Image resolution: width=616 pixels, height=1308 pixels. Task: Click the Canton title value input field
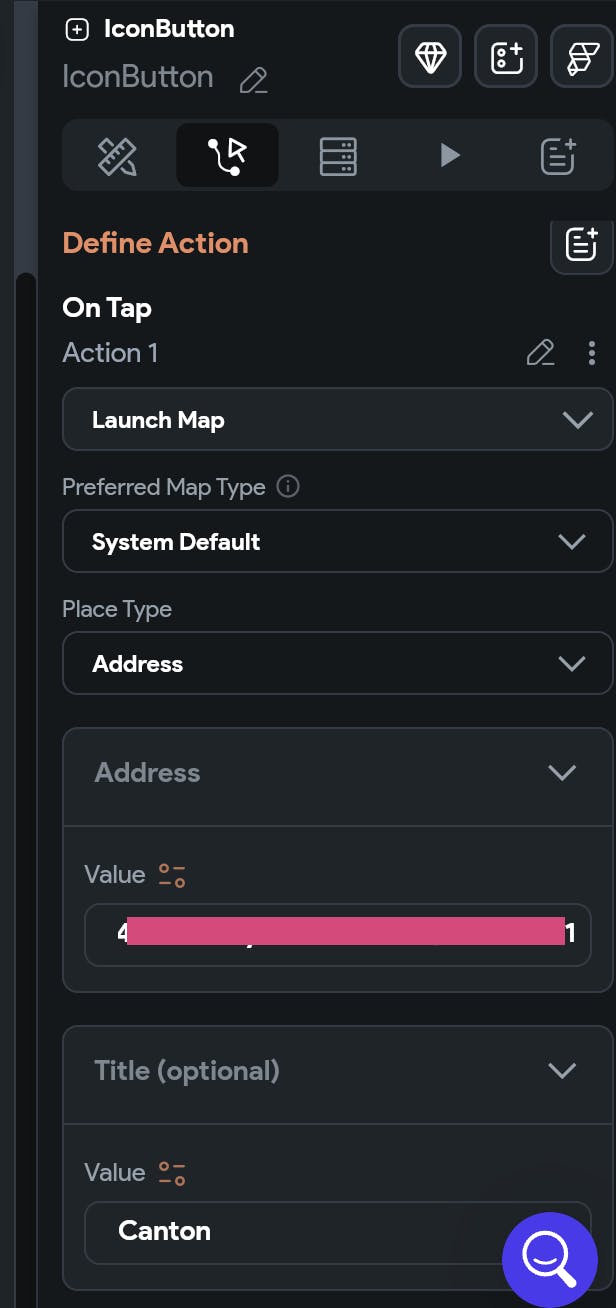tap(300, 1231)
